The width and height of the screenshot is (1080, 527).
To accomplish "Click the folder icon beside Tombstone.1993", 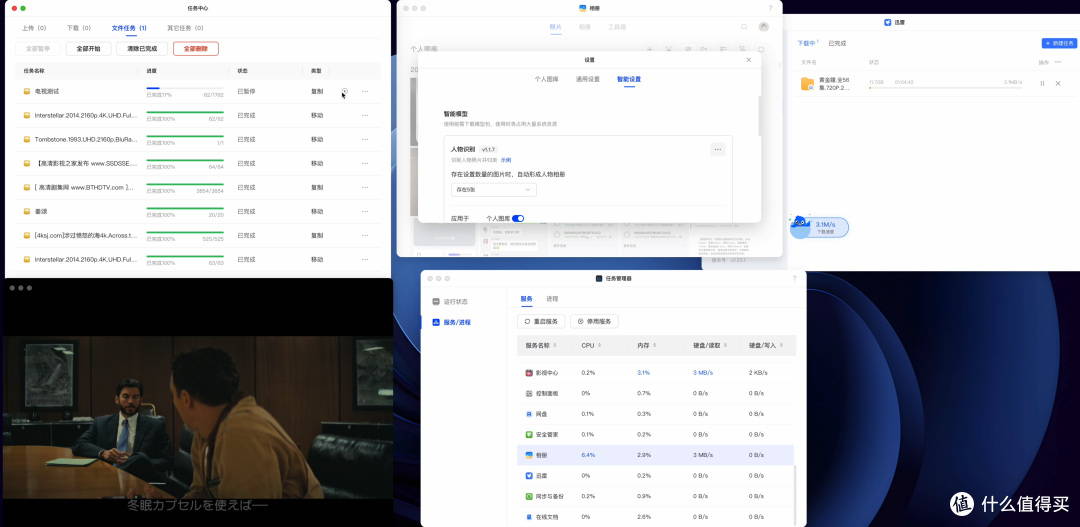I will pos(27,139).
